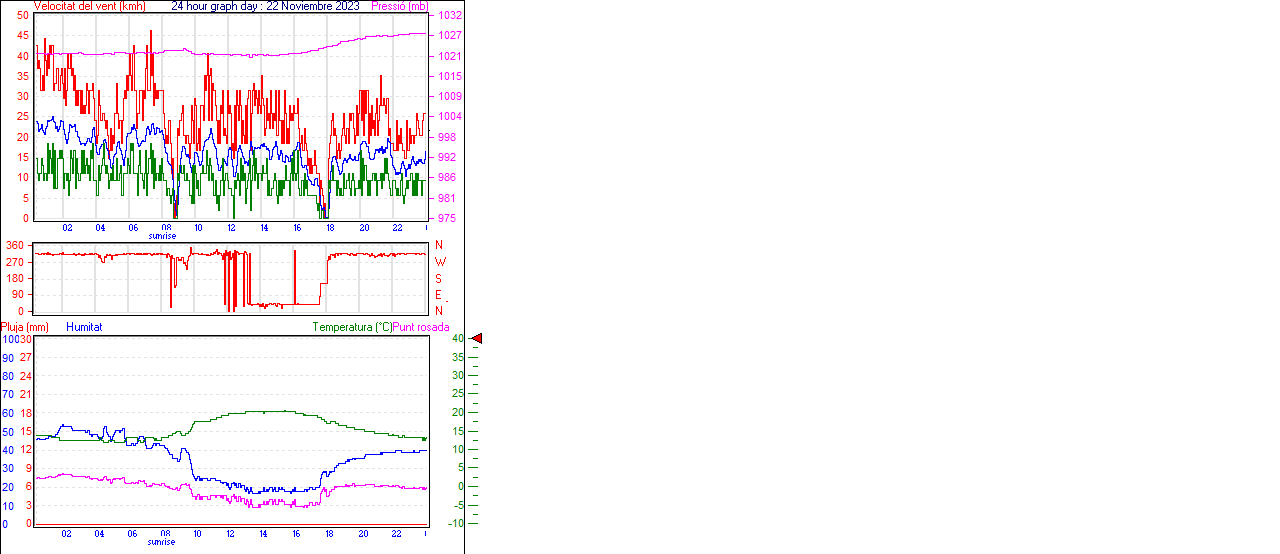
Task: Click the blue 'Humitat' legend label
Action: 84,327
